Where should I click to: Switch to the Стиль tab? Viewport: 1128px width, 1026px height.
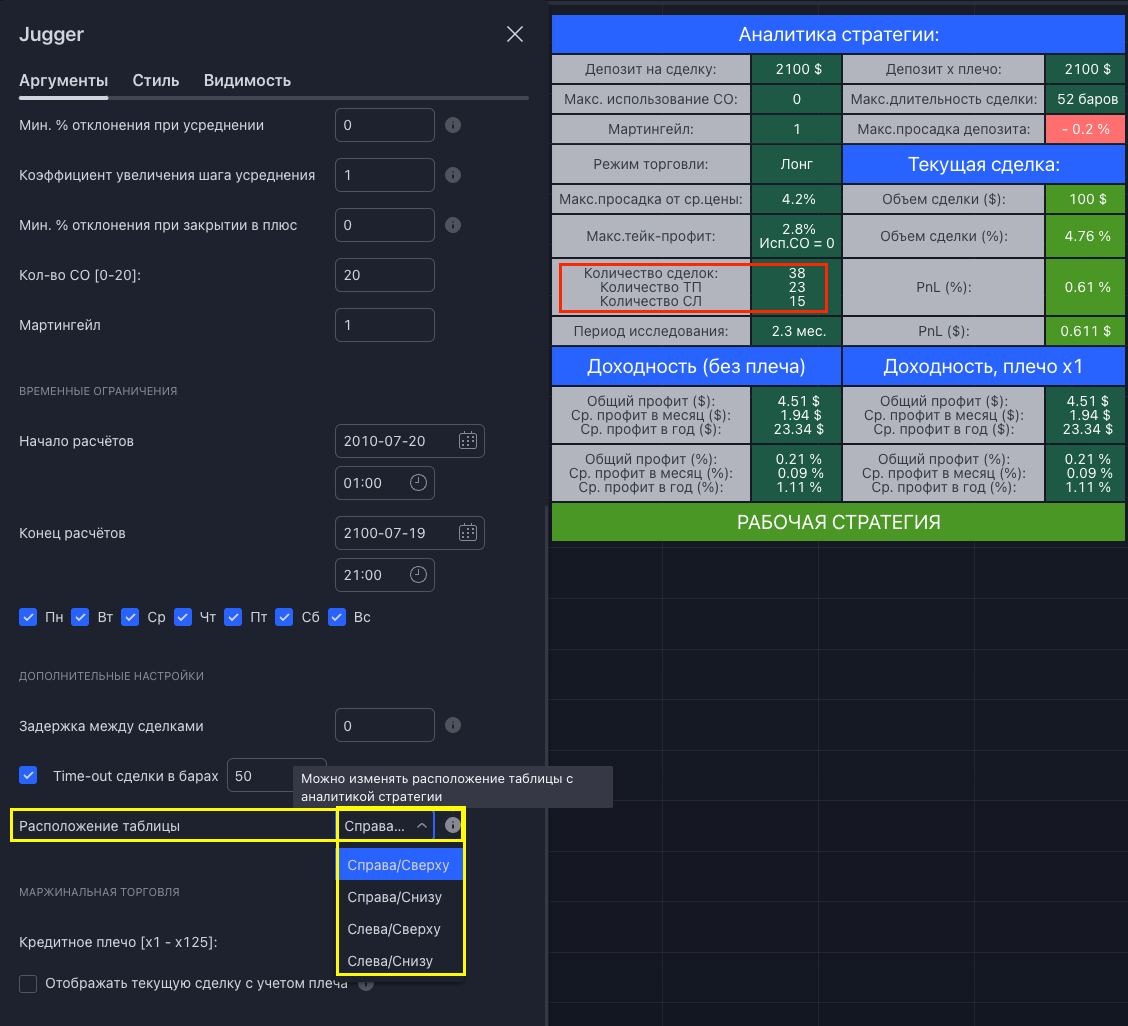pyautogui.click(x=156, y=80)
